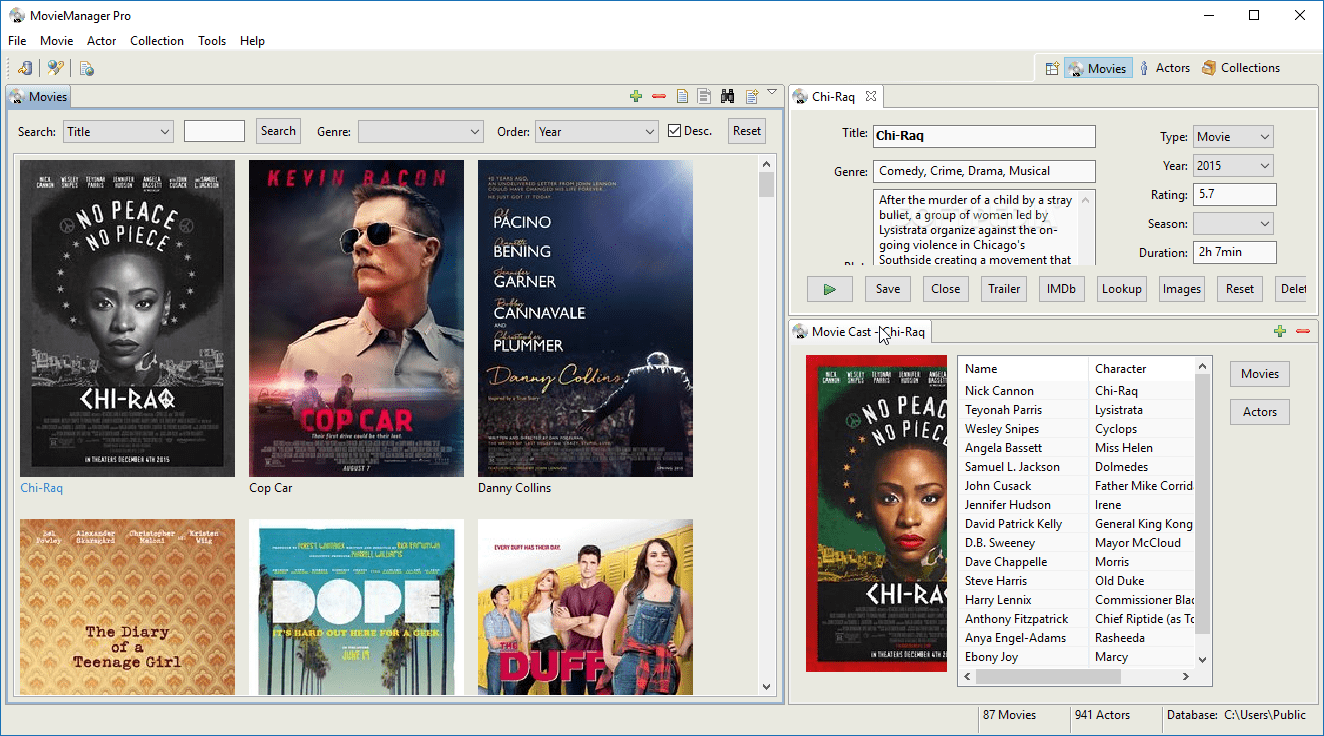
Task: Select the Cop Car movie poster
Action: coord(356,319)
